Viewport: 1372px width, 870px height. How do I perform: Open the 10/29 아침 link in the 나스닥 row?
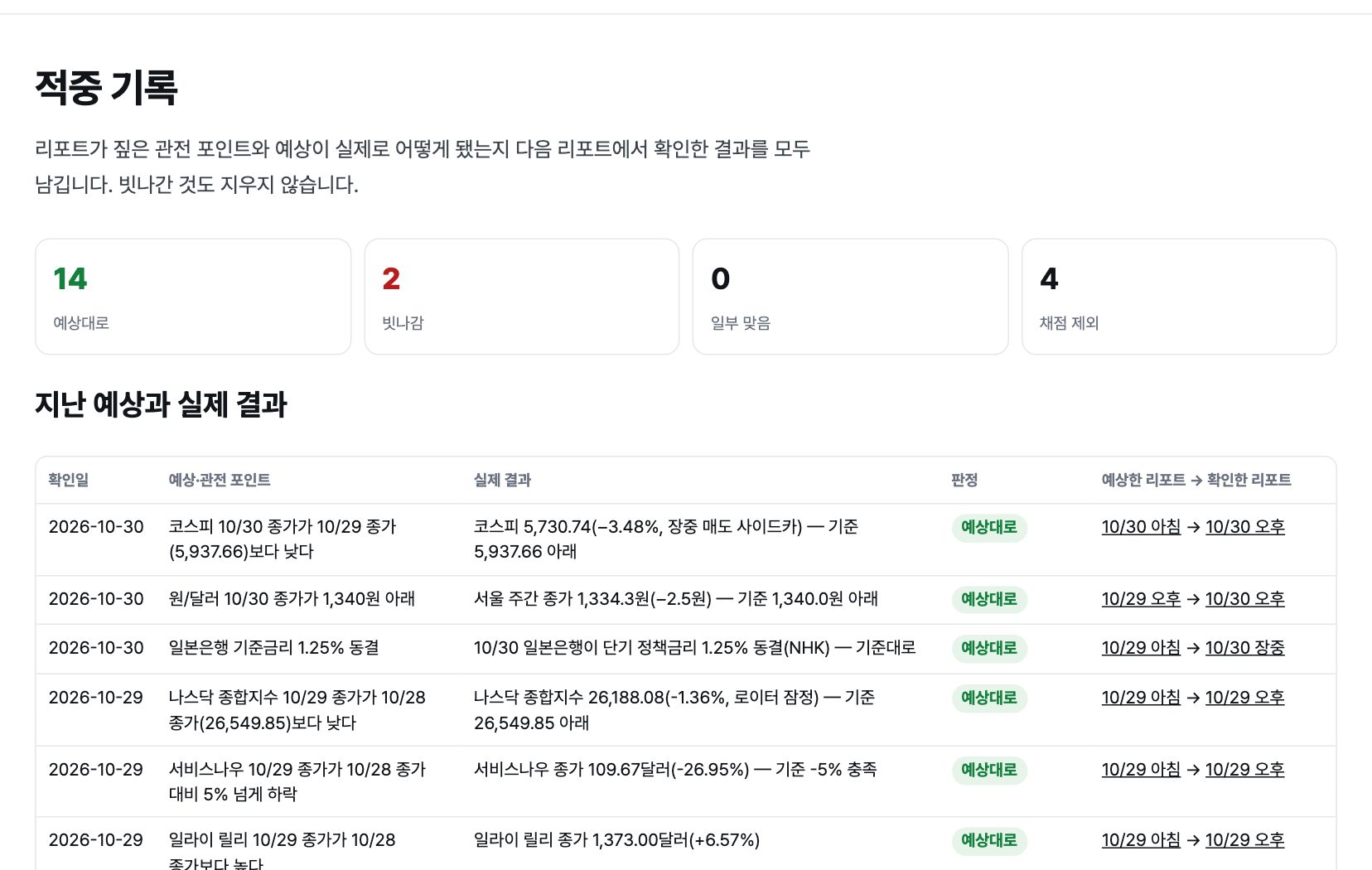pyautogui.click(x=1141, y=698)
